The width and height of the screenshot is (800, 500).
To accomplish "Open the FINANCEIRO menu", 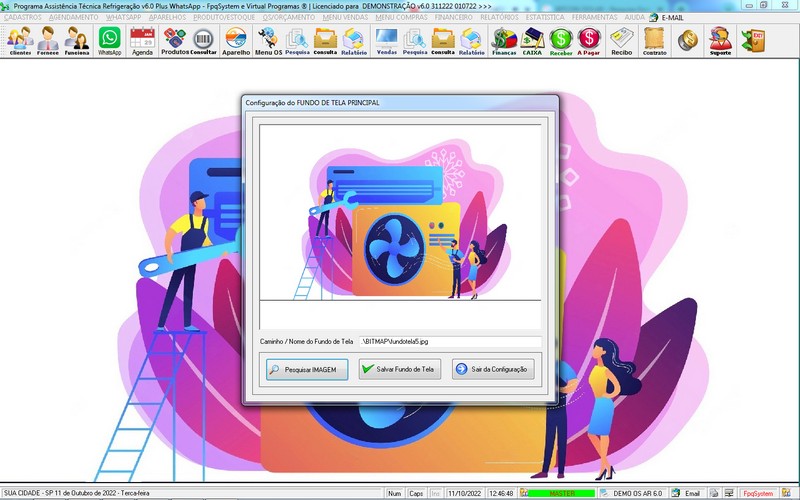I will (454, 17).
